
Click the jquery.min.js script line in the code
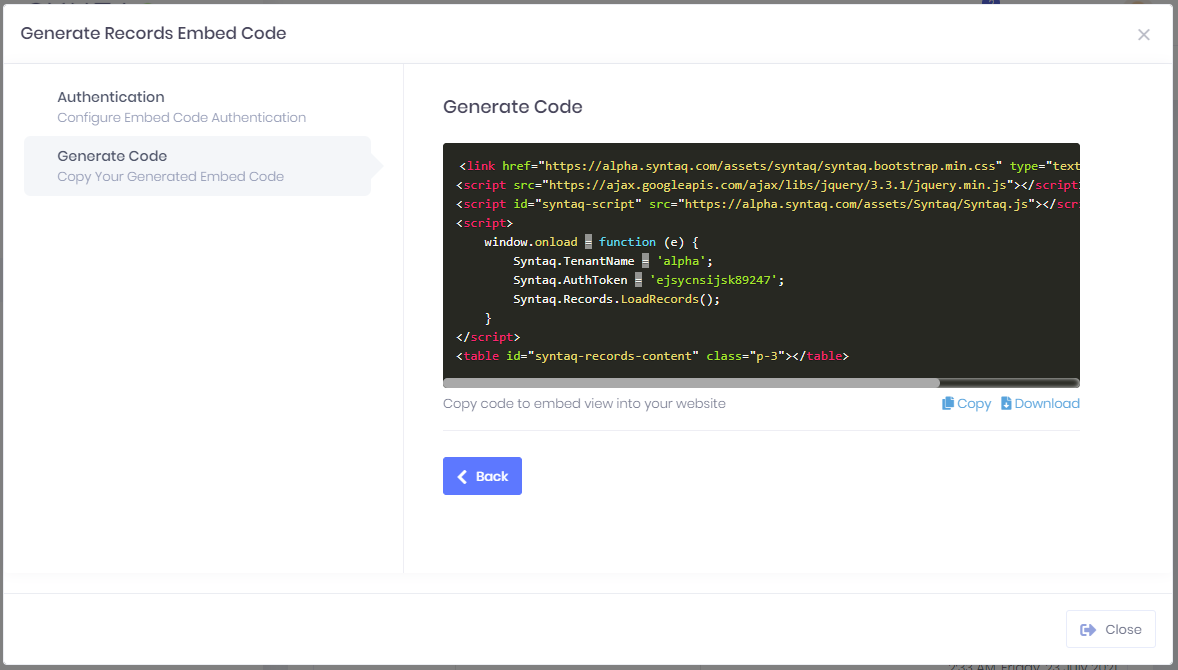click(x=768, y=185)
